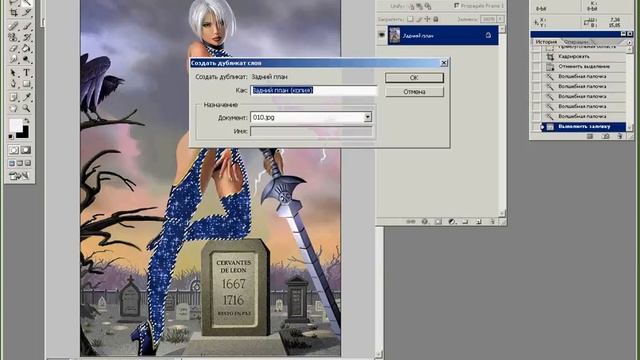Open the Документ dropdown showing 010.jpg
Screen dimensions: 640x360
[367, 117]
